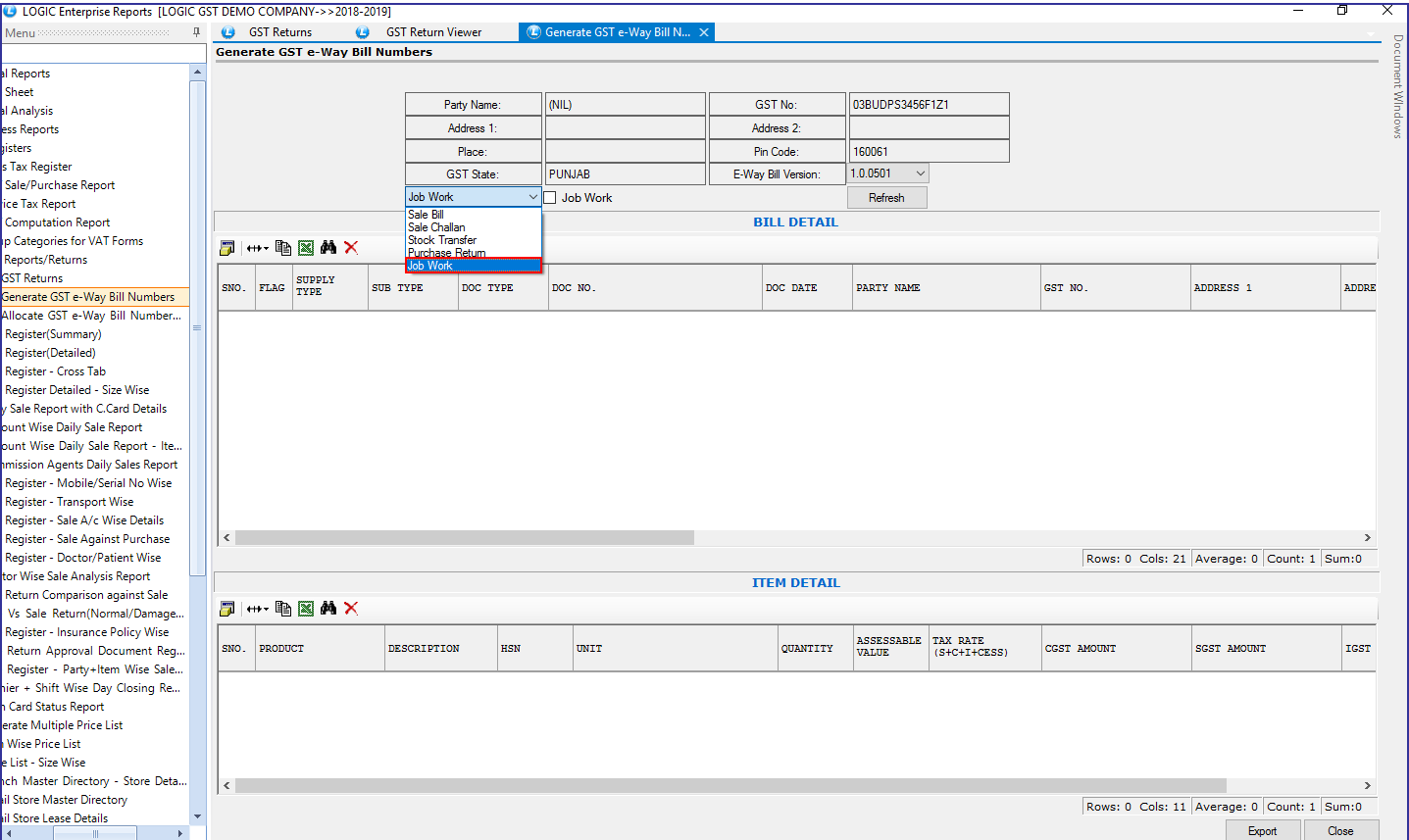Screen dimensions: 1409x840
Task: Click the Close button at bottom
Action: pyautogui.click(x=1340, y=831)
